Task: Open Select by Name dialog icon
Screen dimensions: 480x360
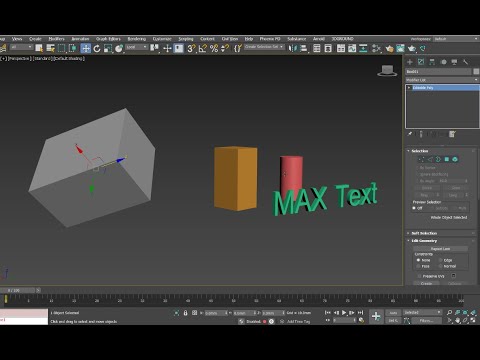Action: (50, 49)
